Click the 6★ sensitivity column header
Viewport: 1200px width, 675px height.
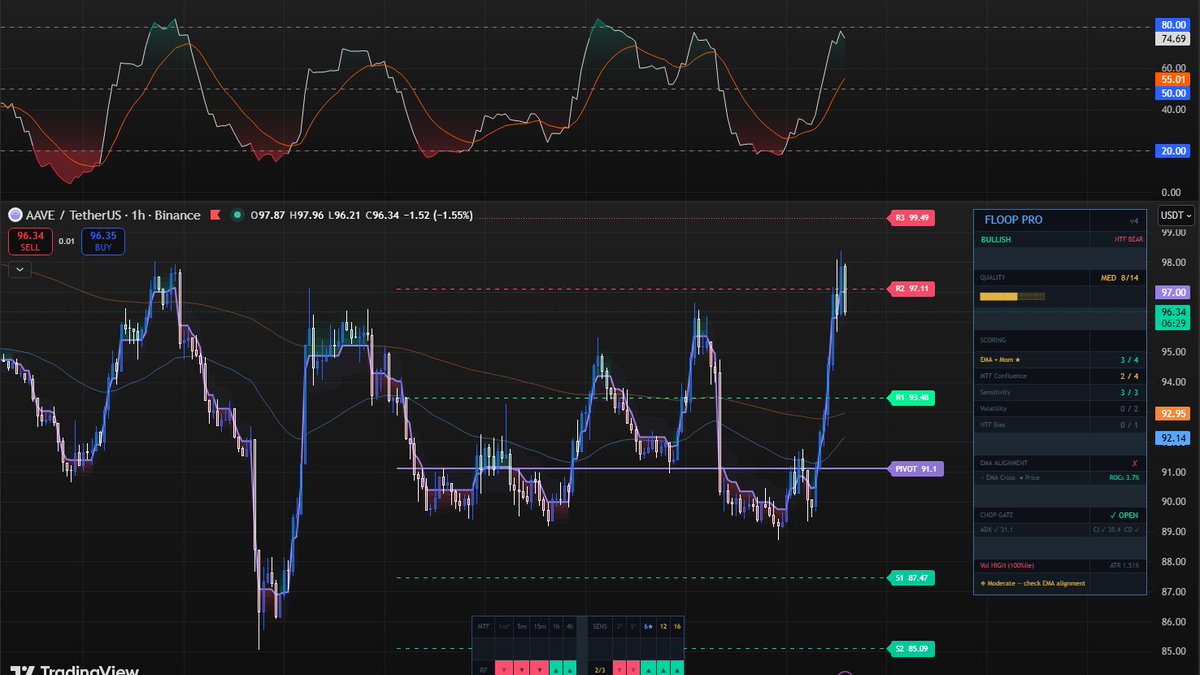point(648,626)
